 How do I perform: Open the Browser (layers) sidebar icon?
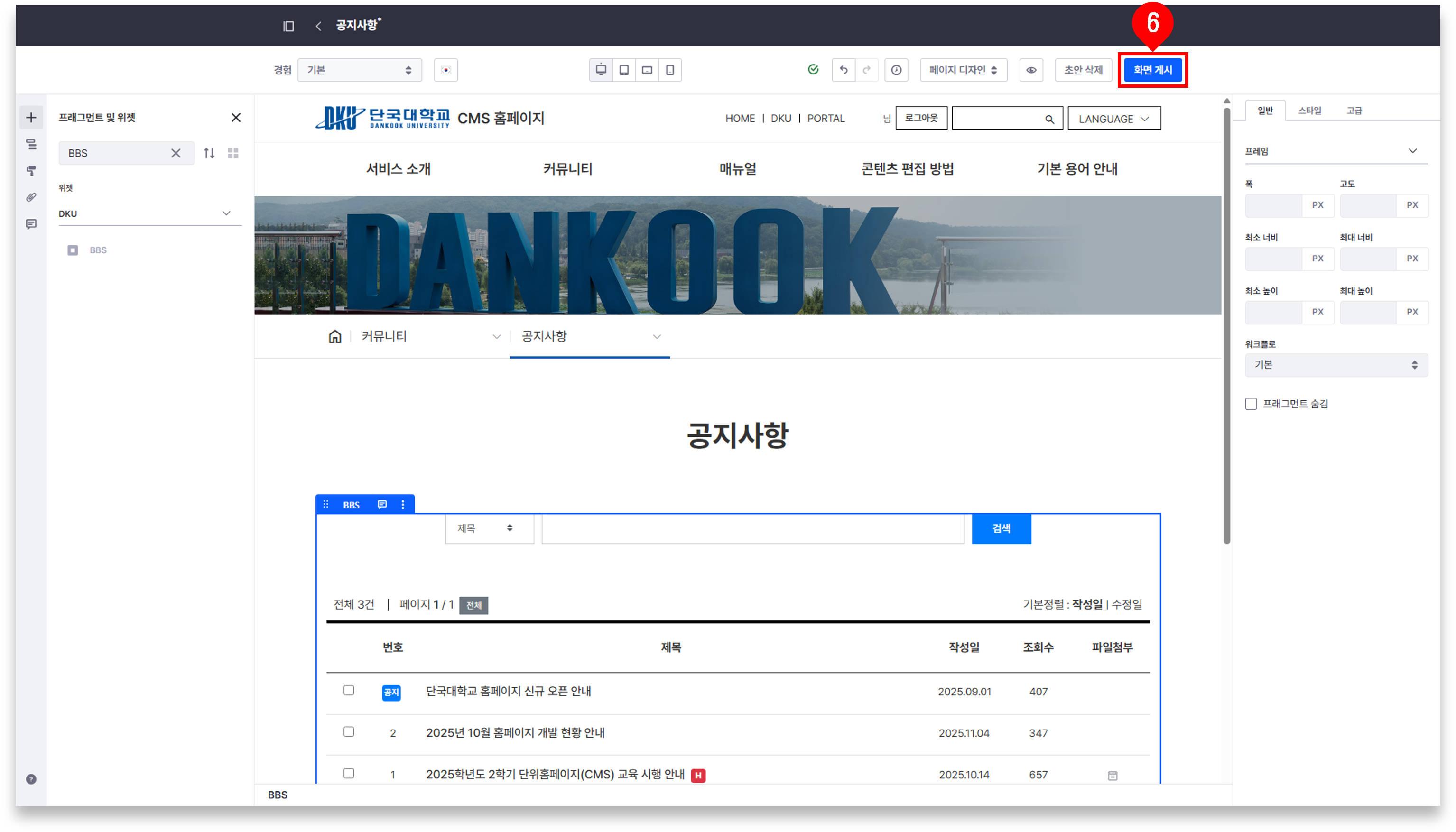point(31,145)
